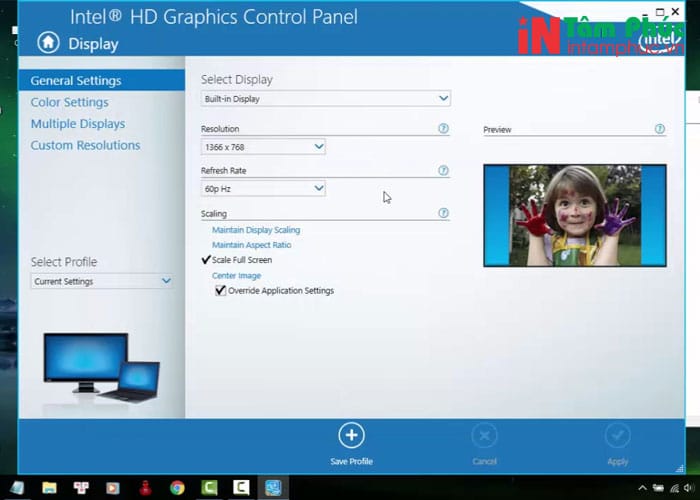Go to Multiple Displays
Viewport: 700px width, 500px height.
[78, 124]
